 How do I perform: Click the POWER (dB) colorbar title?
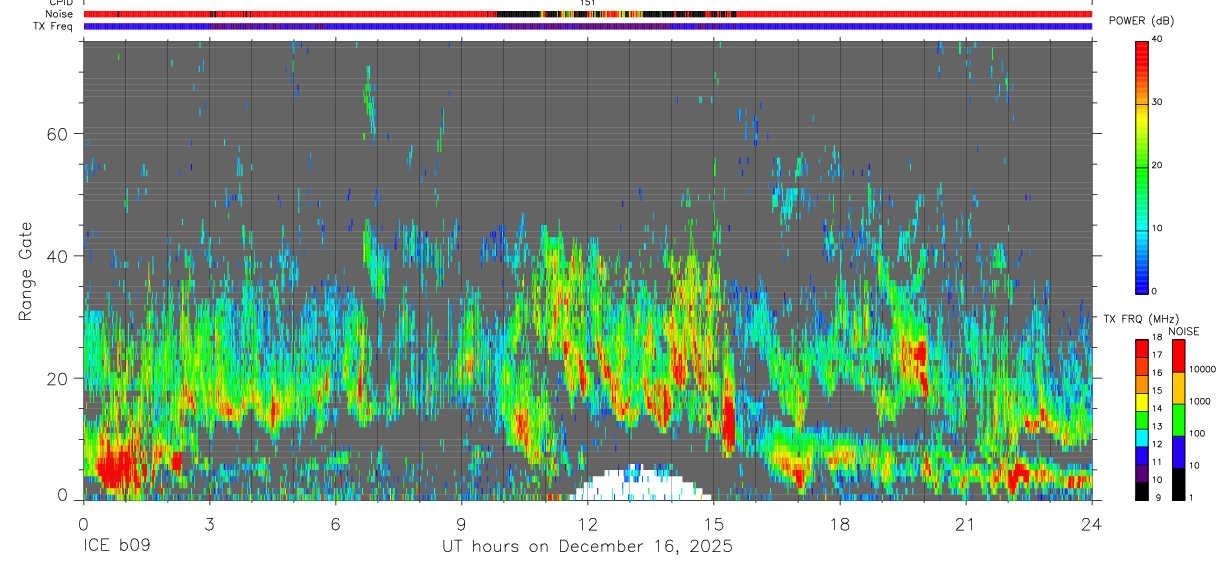tap(1141, 21)
